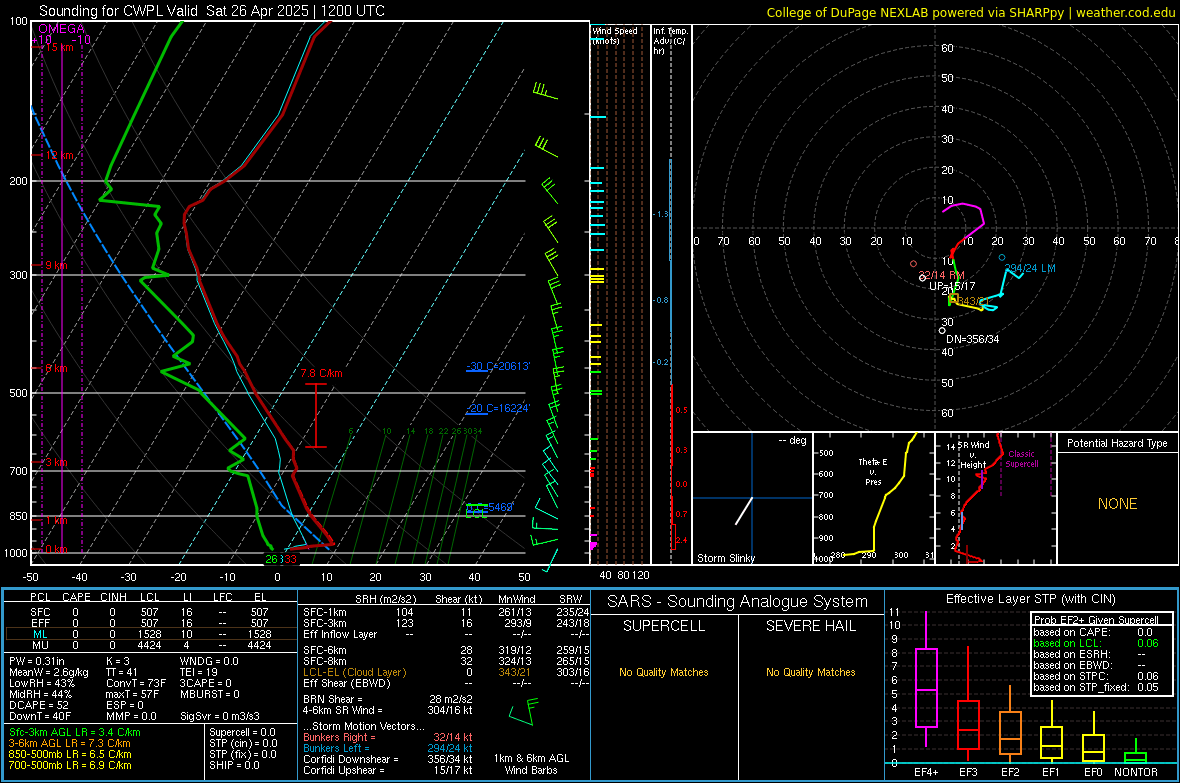Click the magenta OMEGA label
The height and width of the screenshot is (783, 1180).
tap(61, 29)
